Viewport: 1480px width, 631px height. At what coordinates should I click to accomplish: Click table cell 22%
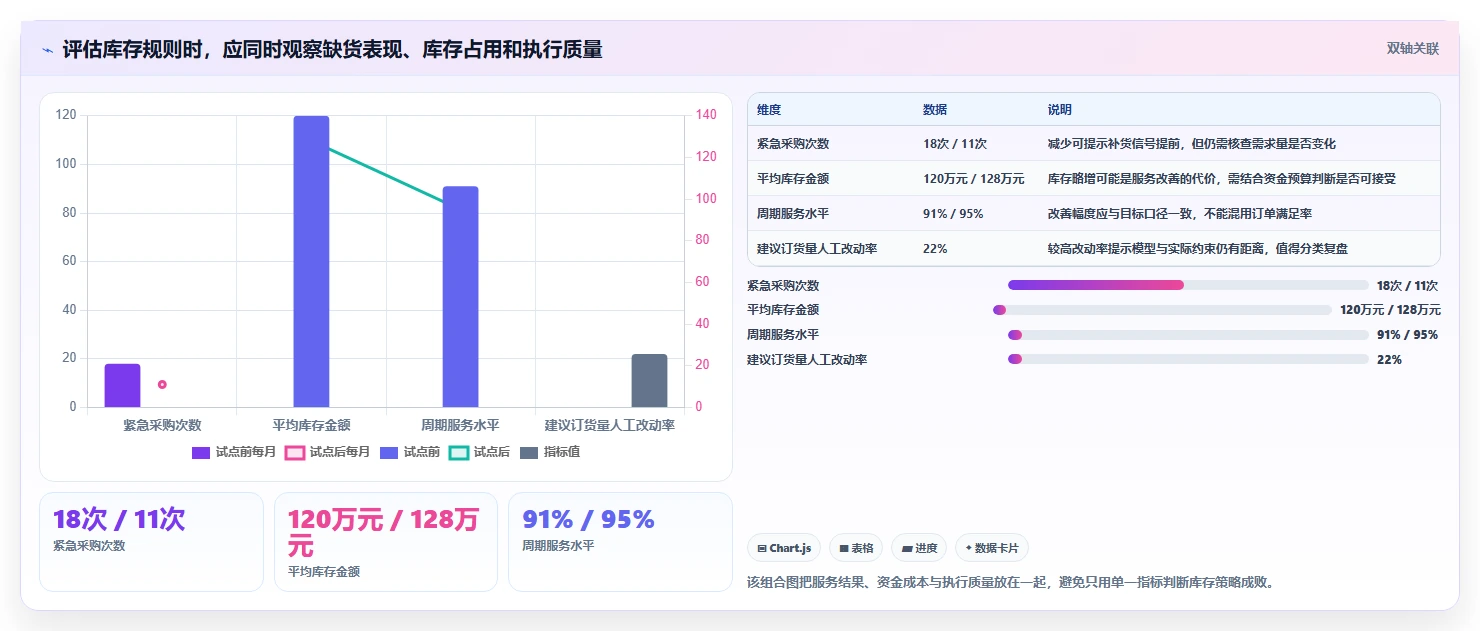(x=935, y=249)
